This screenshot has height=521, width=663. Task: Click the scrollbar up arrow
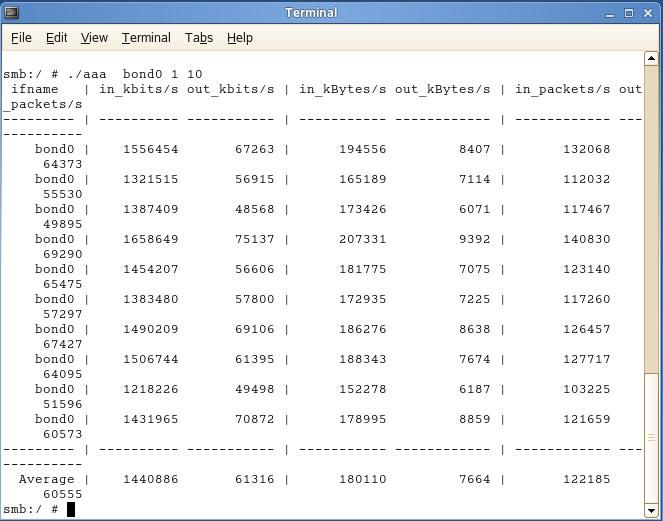[651, 59]
